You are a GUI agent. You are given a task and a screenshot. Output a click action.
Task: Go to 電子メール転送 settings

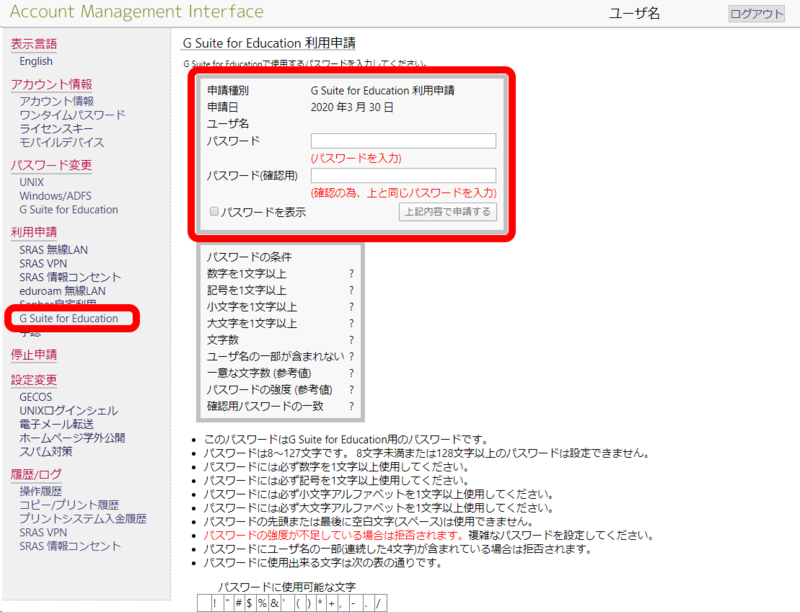57,424
